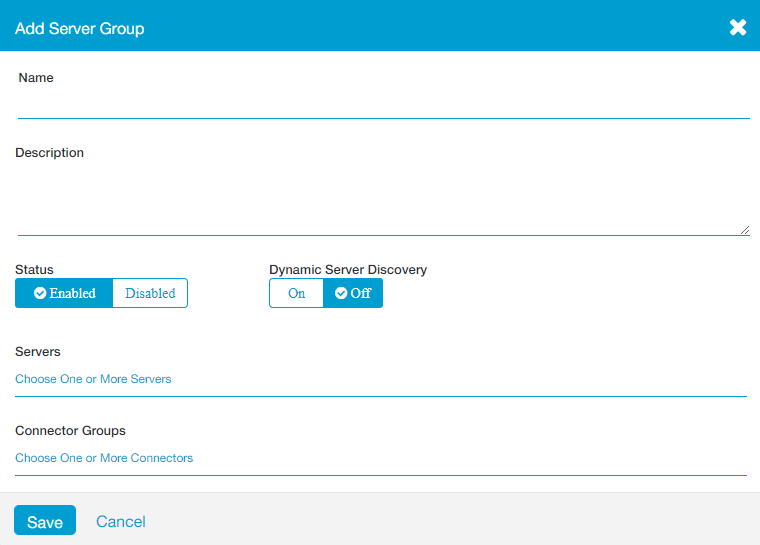This screenshot has width=760, height=545.
Task: Click the Connector Groups section label
Action: point(70,431)
